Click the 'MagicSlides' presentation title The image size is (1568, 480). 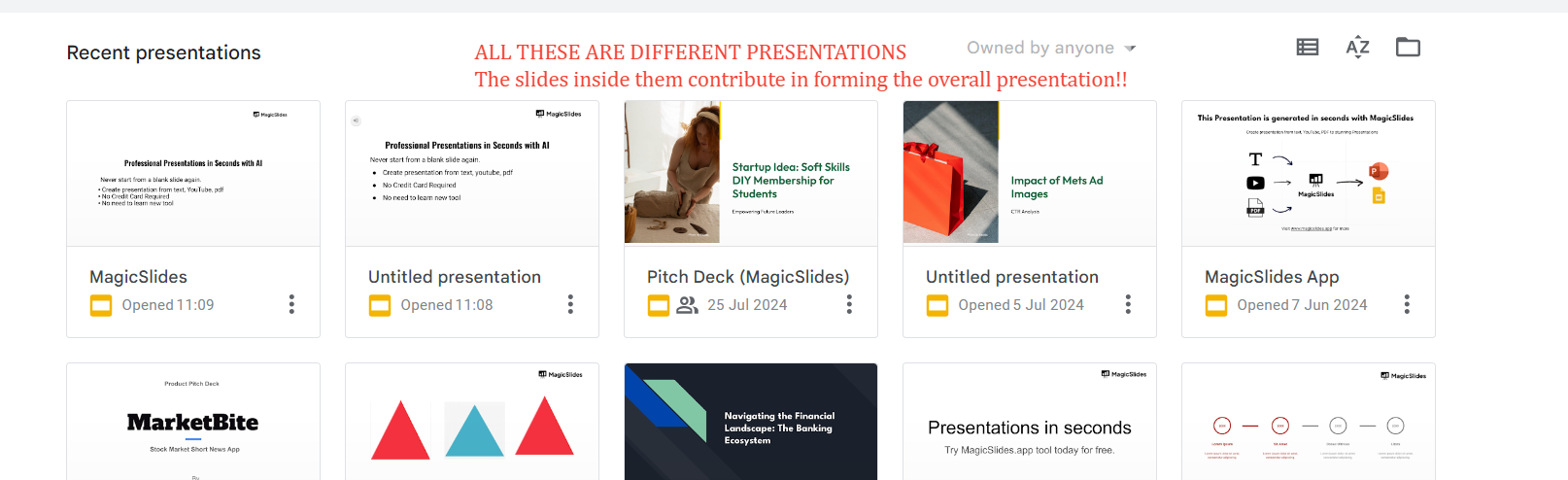(x=138, y=277)
